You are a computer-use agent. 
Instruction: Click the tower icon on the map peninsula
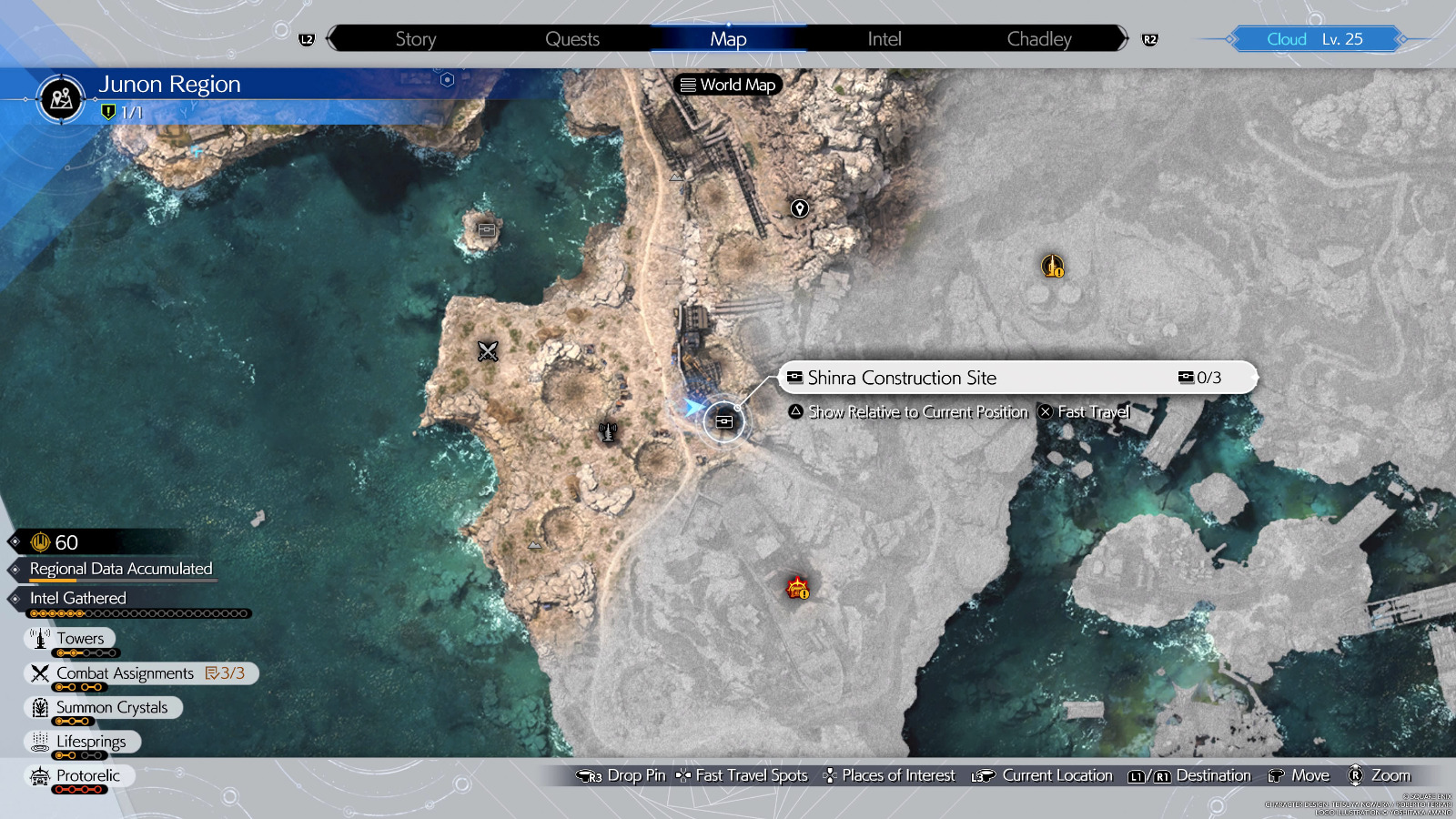(606, 432)
